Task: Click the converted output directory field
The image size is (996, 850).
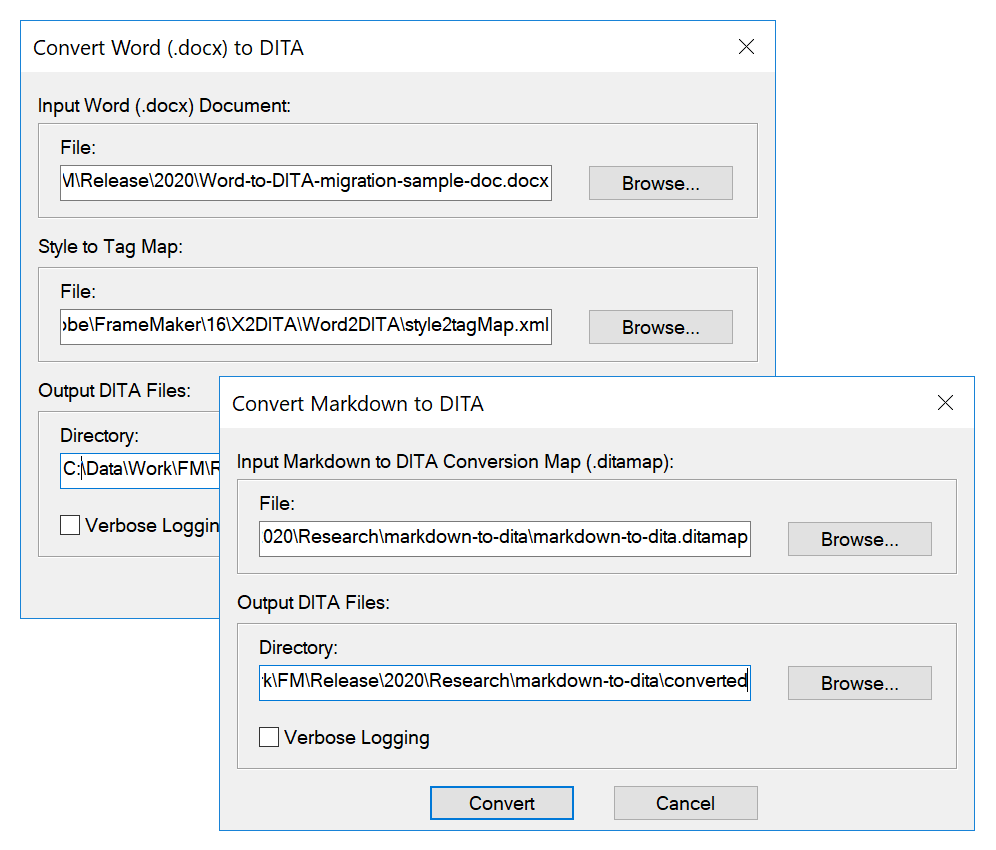Action: pos(504,682)
